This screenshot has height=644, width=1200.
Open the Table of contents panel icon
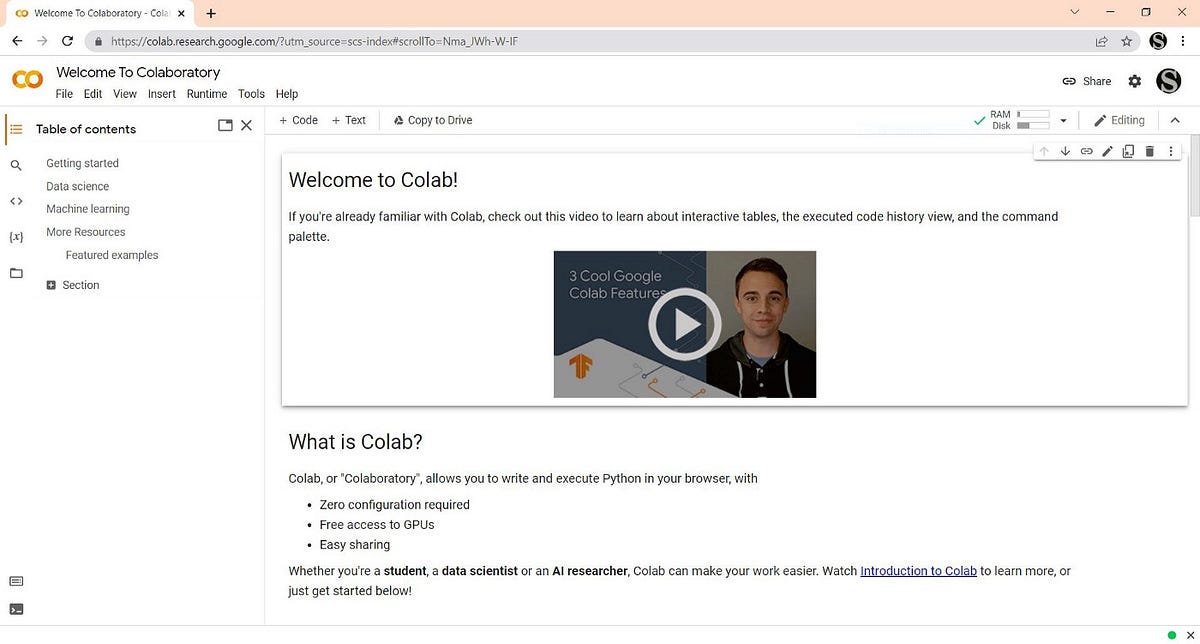[x=16, y=128]
